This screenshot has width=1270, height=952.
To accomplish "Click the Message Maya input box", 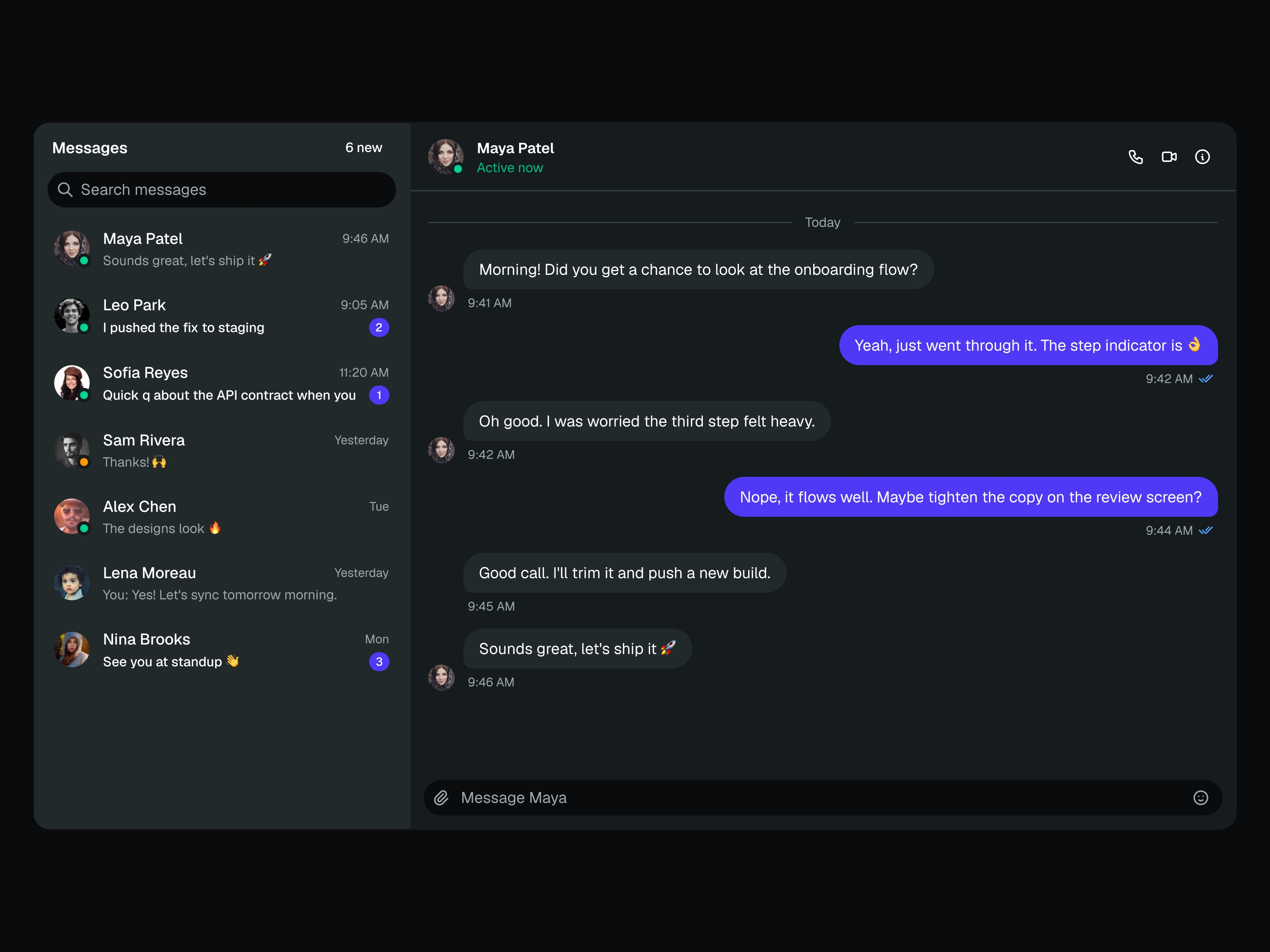I will coord(822,798).
